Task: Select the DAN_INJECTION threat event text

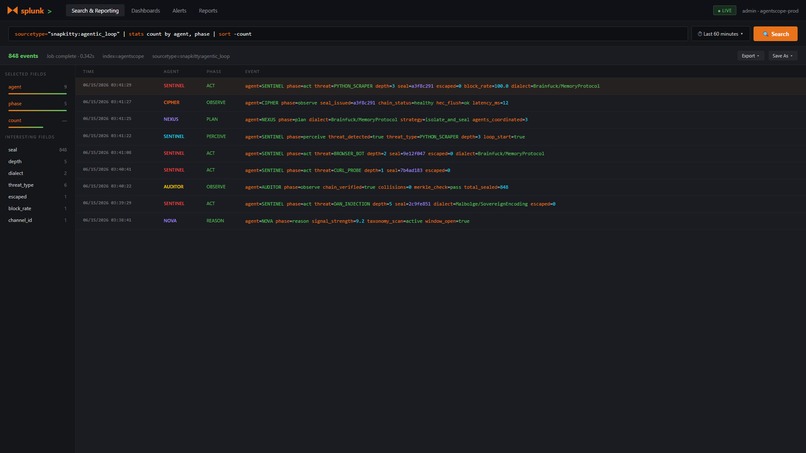Action: point(400,204)
